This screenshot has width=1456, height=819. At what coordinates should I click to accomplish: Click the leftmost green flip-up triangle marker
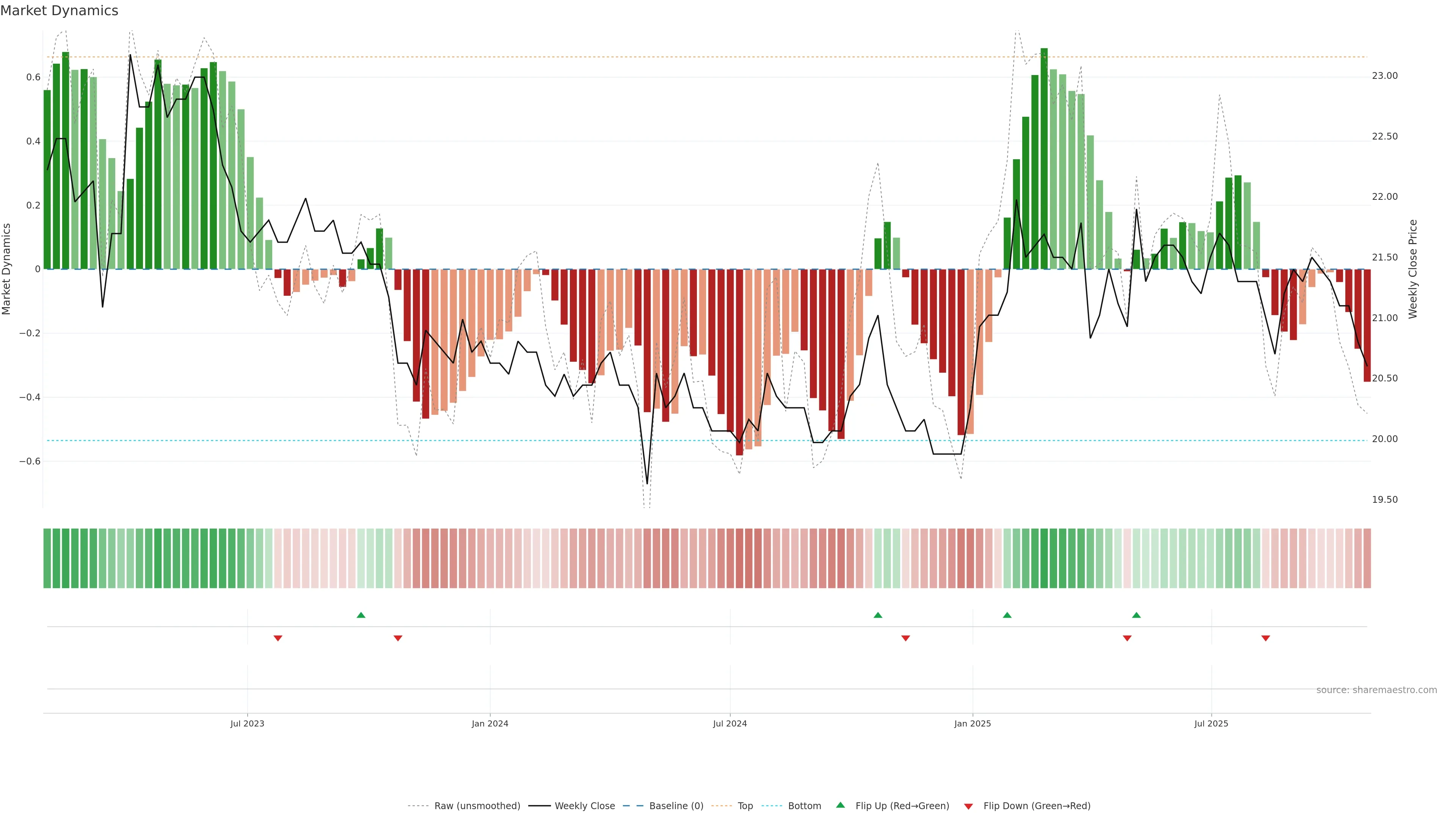pos(361,615)
